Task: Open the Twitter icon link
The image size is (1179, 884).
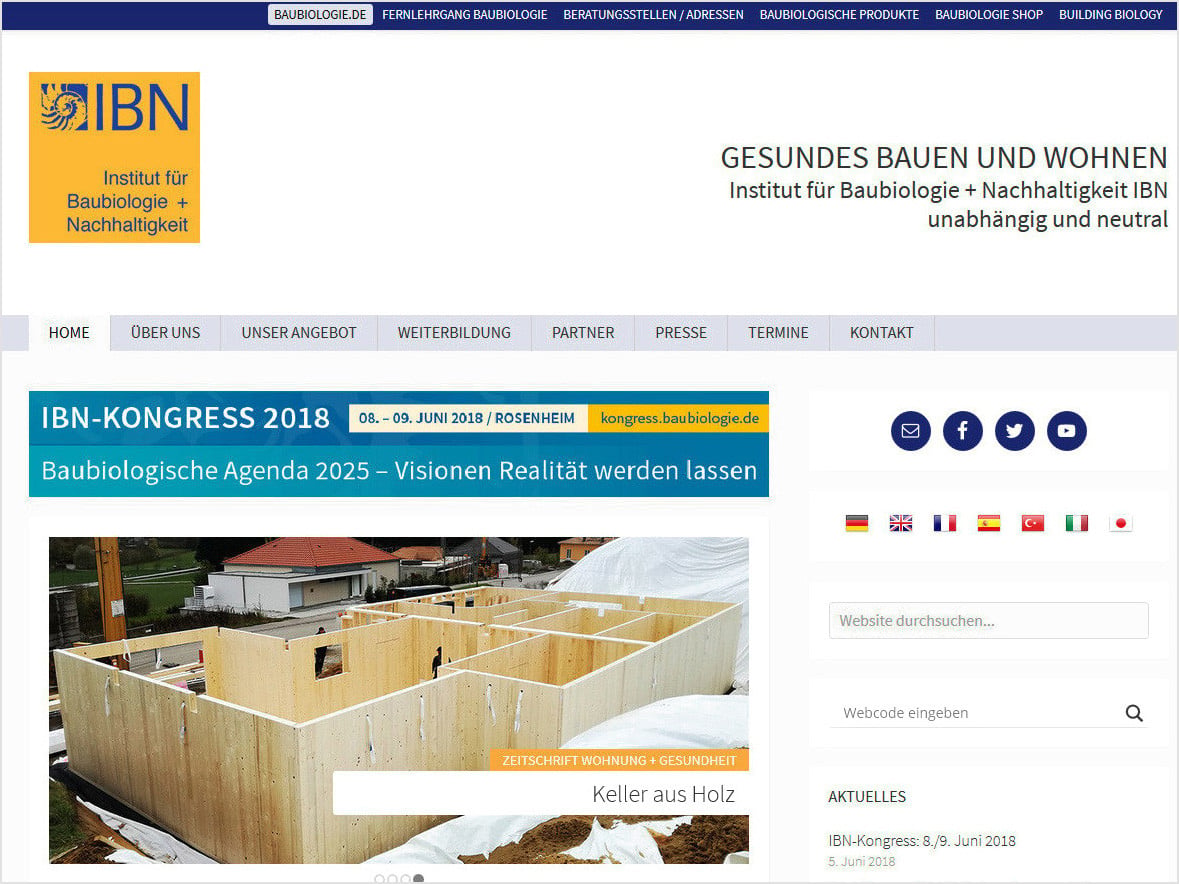Action: pyautogui.click(x=1014, y=431)
